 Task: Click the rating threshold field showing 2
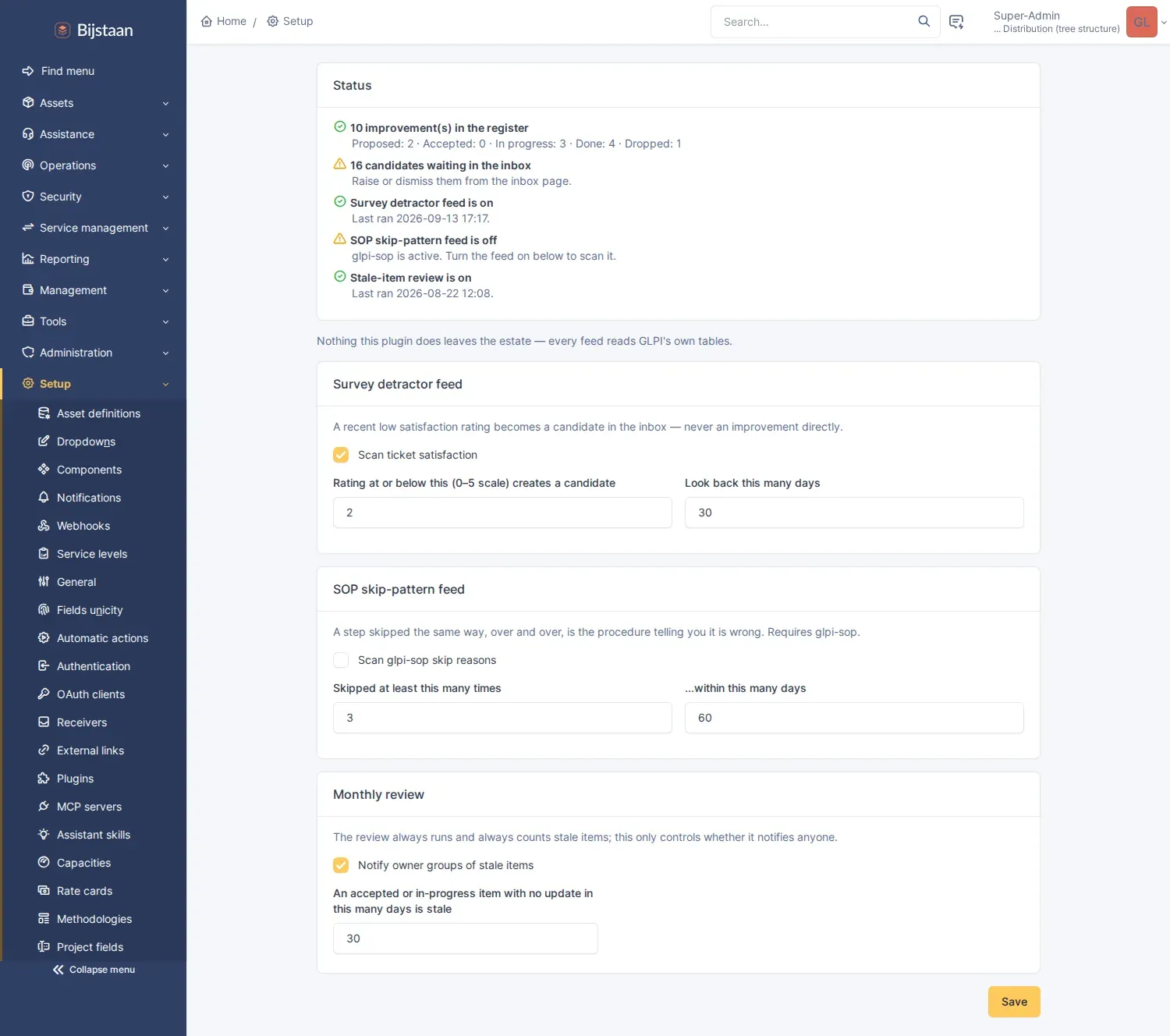[x=502, y=513]
